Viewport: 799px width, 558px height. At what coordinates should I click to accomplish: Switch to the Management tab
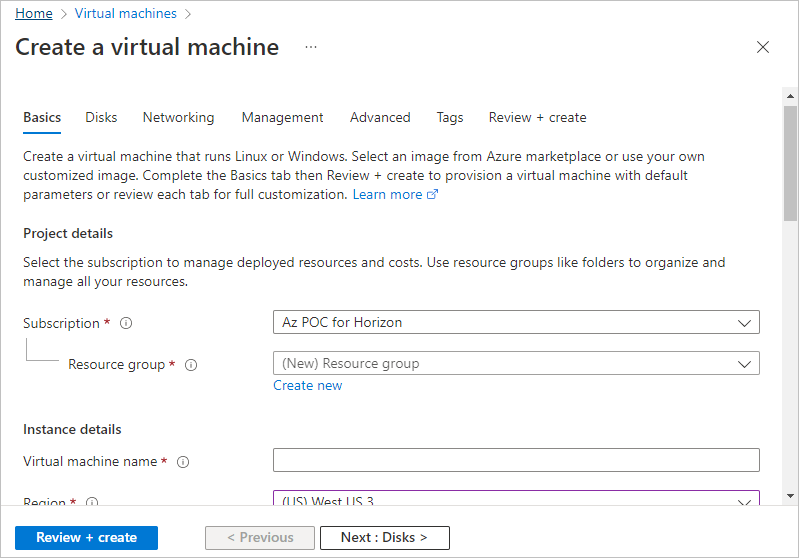282,118
